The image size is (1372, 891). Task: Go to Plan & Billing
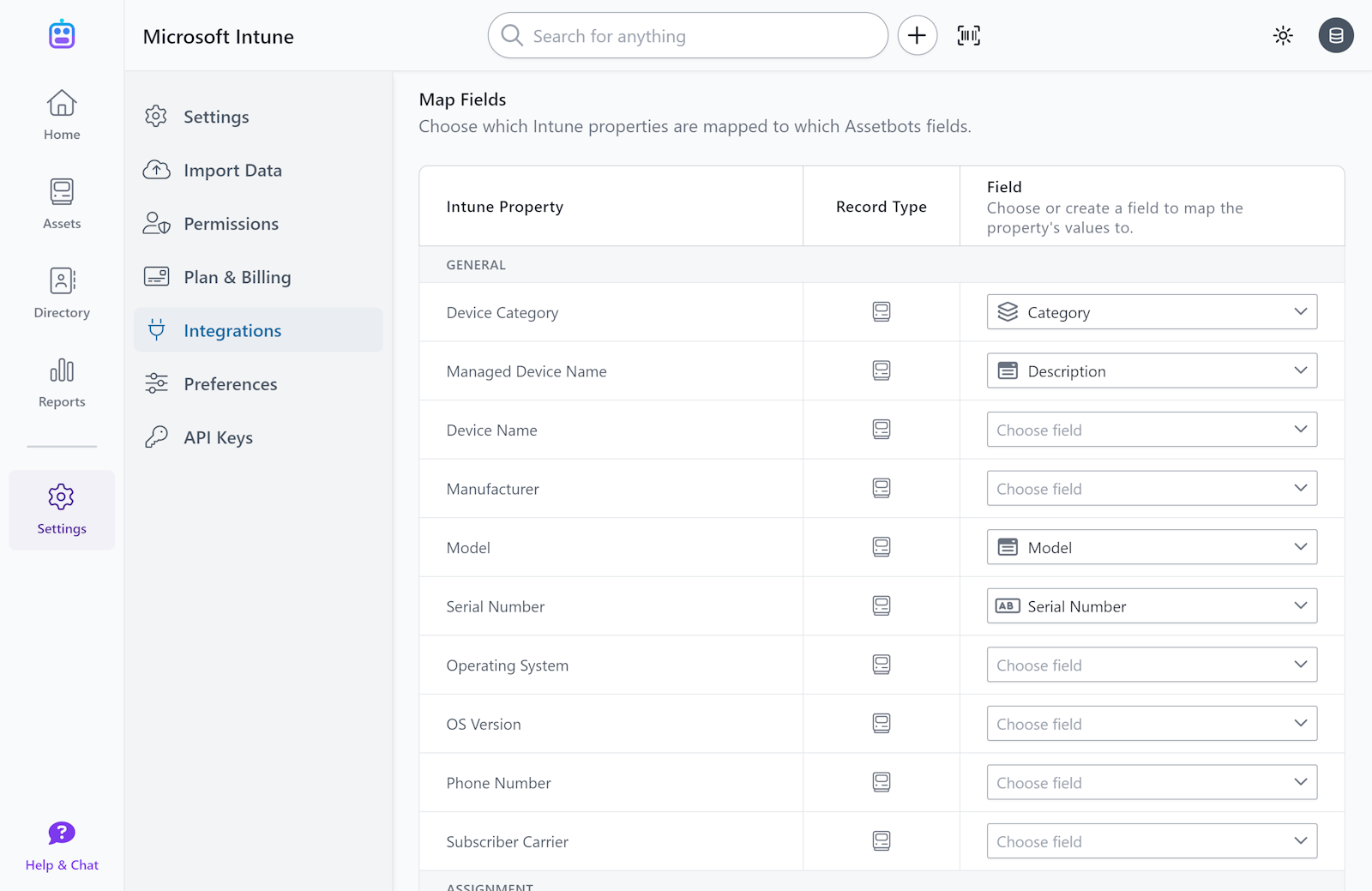point(258,277)
